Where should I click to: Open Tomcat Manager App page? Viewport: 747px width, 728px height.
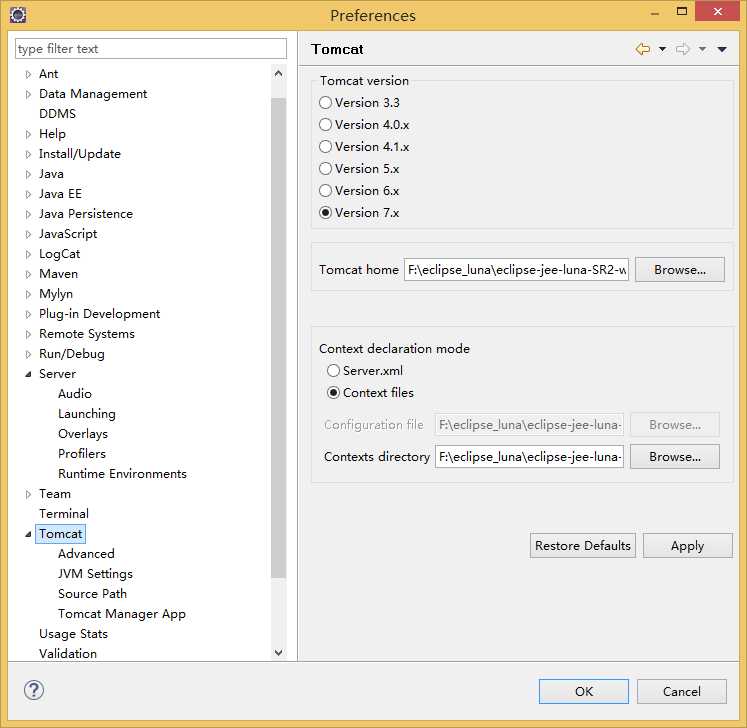(x=121, y=614)
